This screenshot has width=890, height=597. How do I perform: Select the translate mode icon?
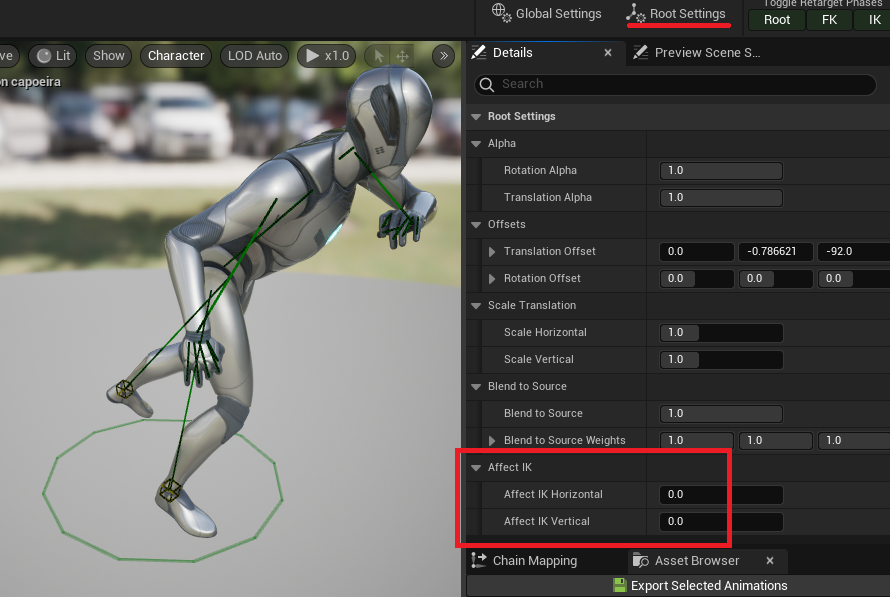click(402, 56)
